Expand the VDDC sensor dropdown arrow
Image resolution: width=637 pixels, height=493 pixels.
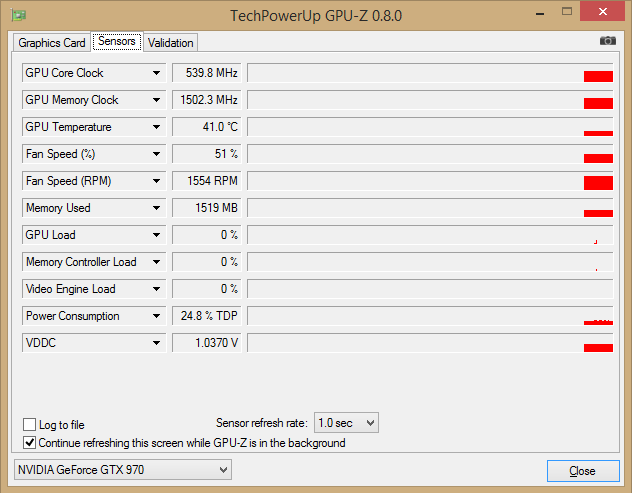(x=156, y=343)
